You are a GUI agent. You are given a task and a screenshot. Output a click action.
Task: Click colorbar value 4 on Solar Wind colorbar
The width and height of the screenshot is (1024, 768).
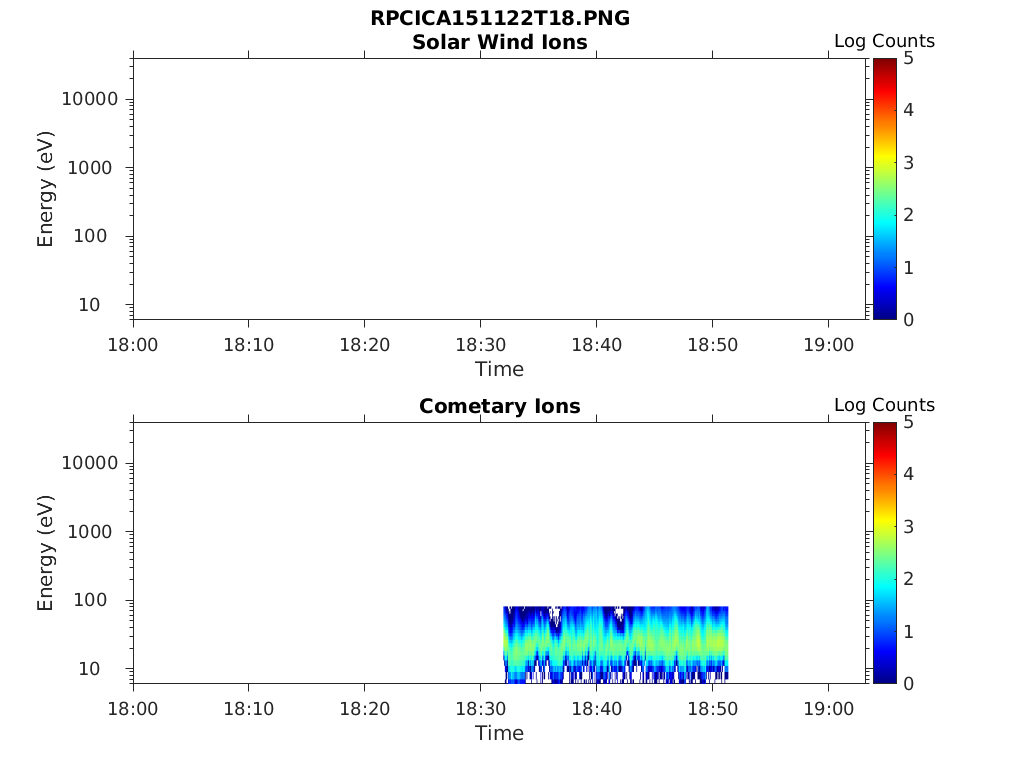pos(908,110)
